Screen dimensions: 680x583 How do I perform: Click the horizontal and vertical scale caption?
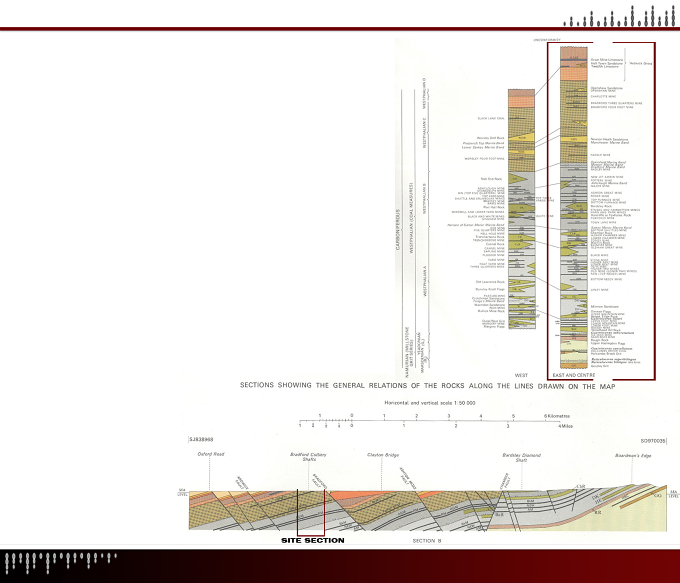(430, 403)
